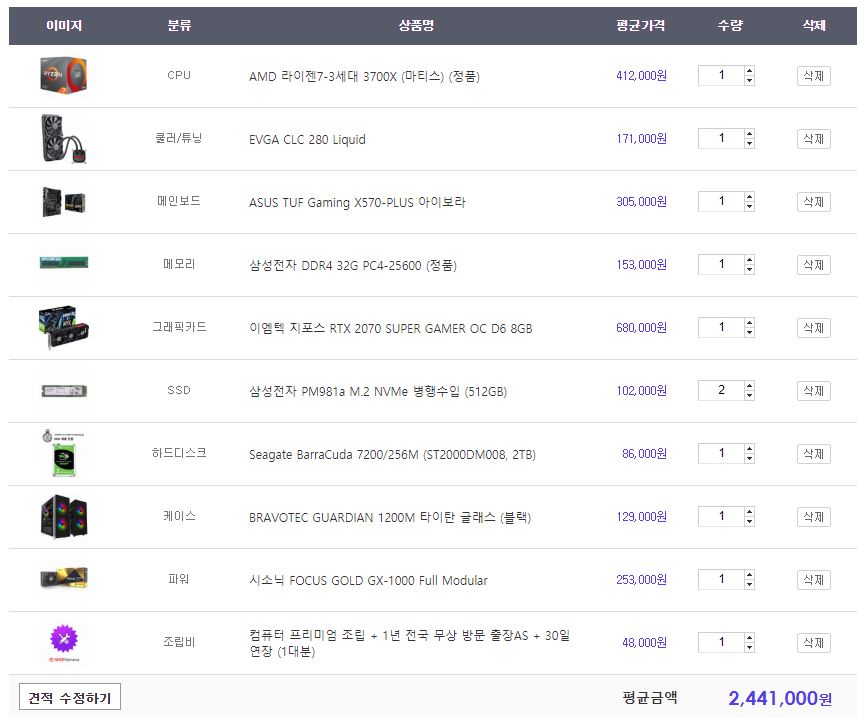Click the SSD quantity field showing 2
864x717 pixels.
721,391
